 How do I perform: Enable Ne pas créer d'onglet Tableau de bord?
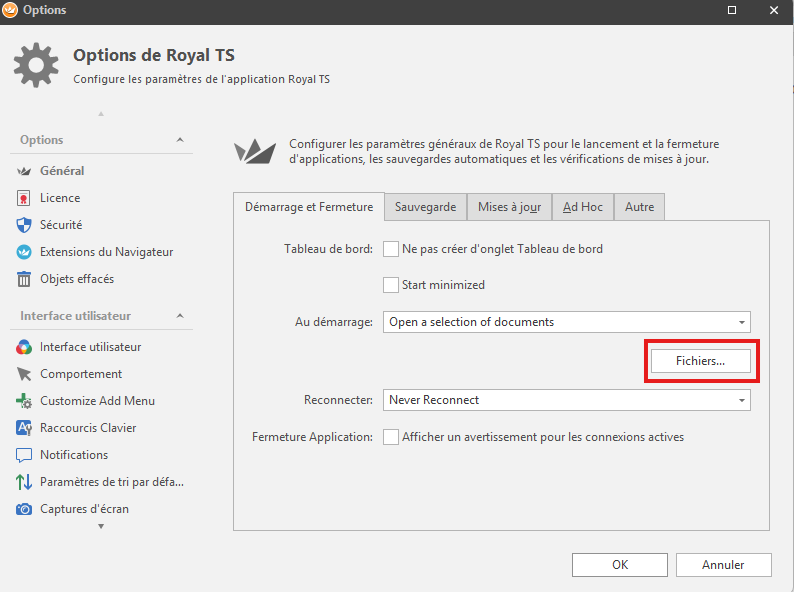tap(391, 249)
